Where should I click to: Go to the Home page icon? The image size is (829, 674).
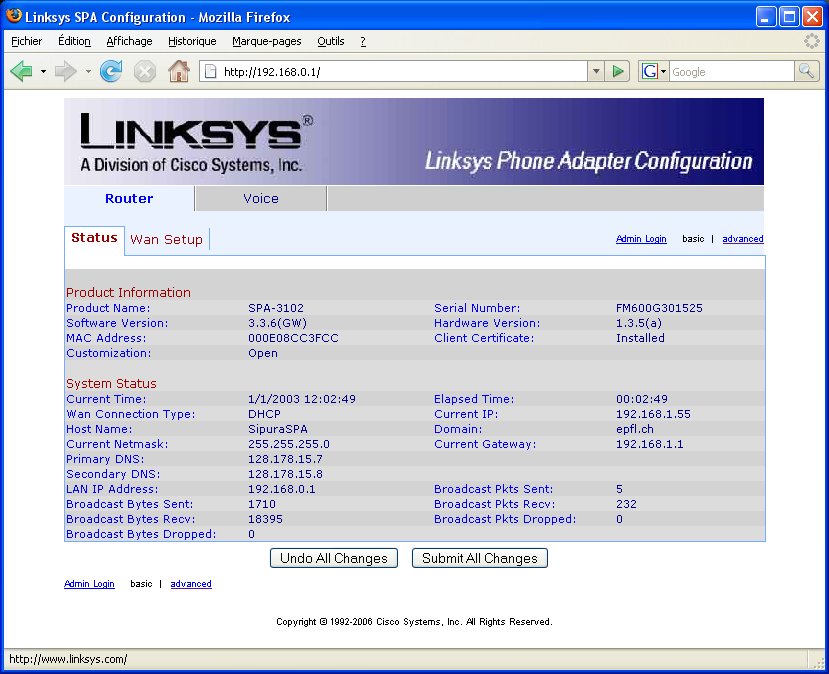(x=179, y=71)
